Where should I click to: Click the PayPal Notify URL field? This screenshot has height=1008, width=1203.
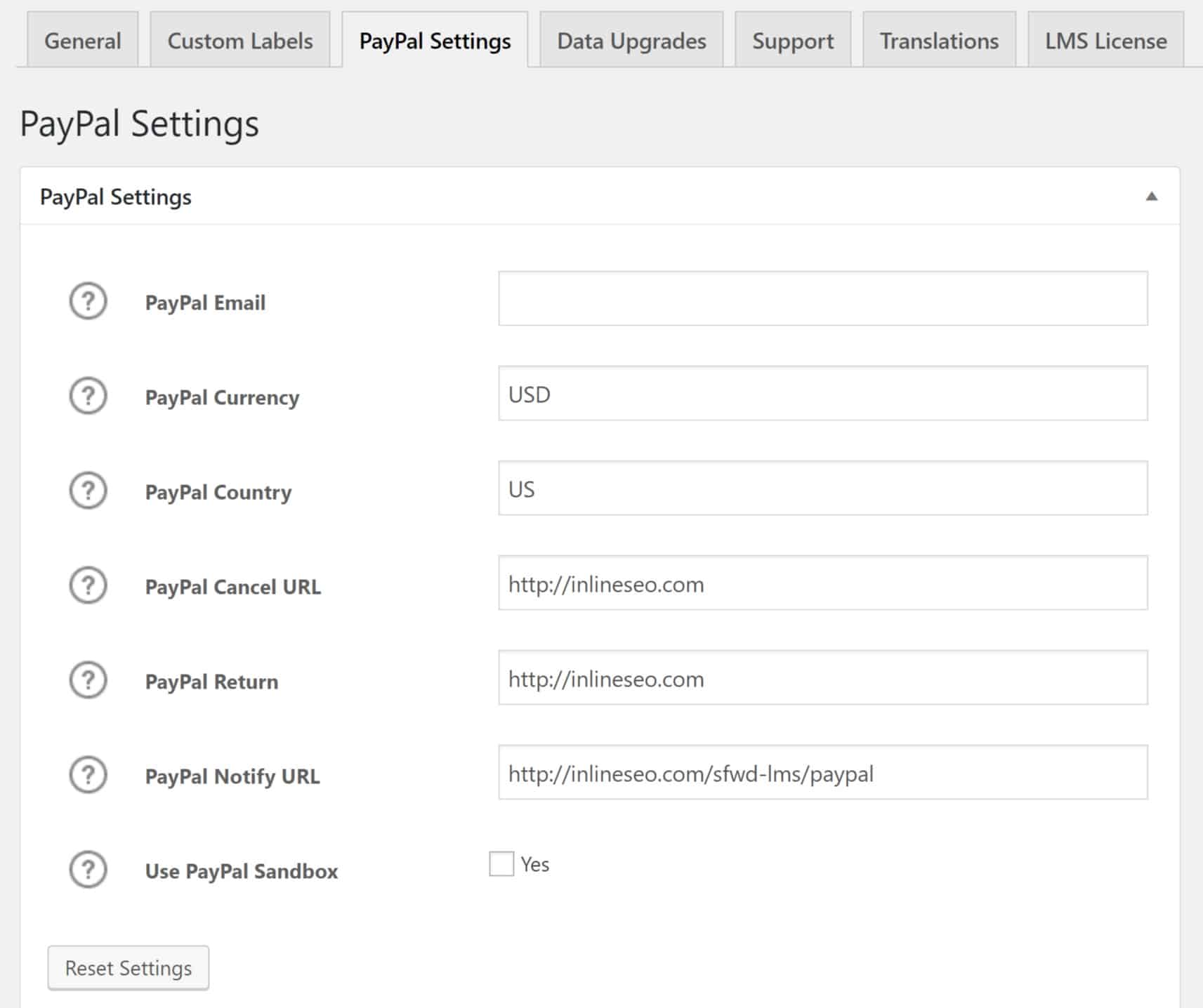pyautogui.click(x=823, y=772)
